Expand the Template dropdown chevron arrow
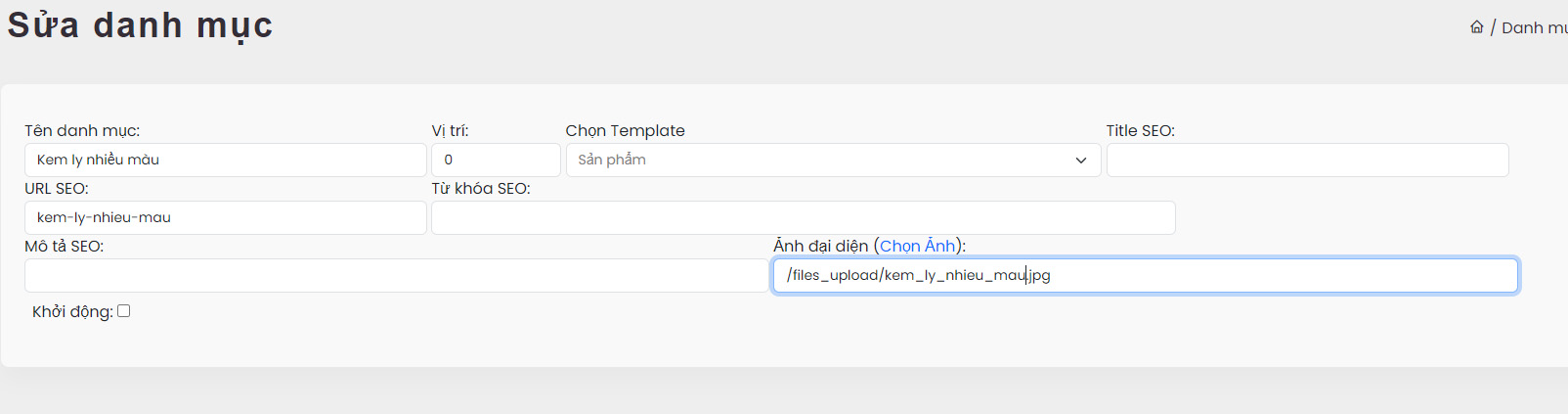 point(1081,161)
